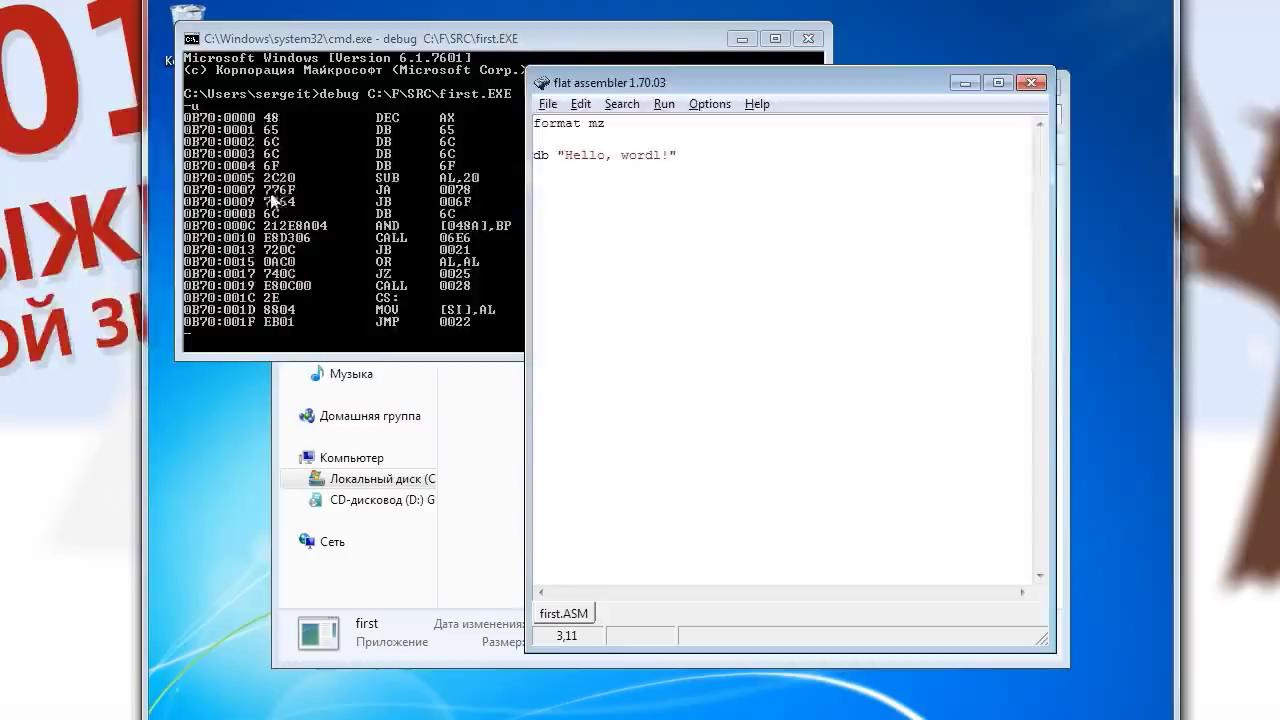Open the Help menu
Screen dimensions: 1280x720
point(757,104)
